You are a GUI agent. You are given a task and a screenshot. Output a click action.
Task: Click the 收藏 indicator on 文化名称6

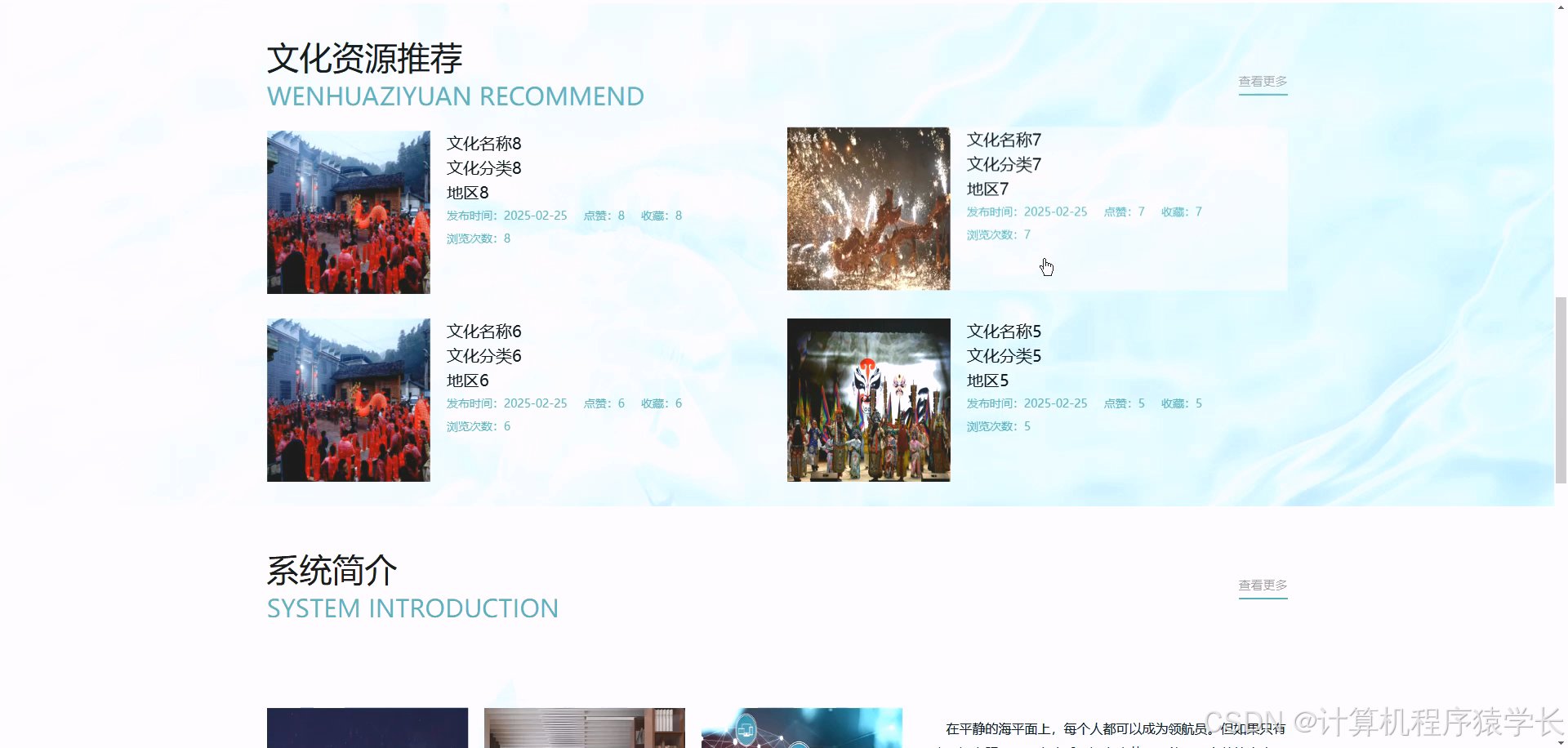coord(661,403)
